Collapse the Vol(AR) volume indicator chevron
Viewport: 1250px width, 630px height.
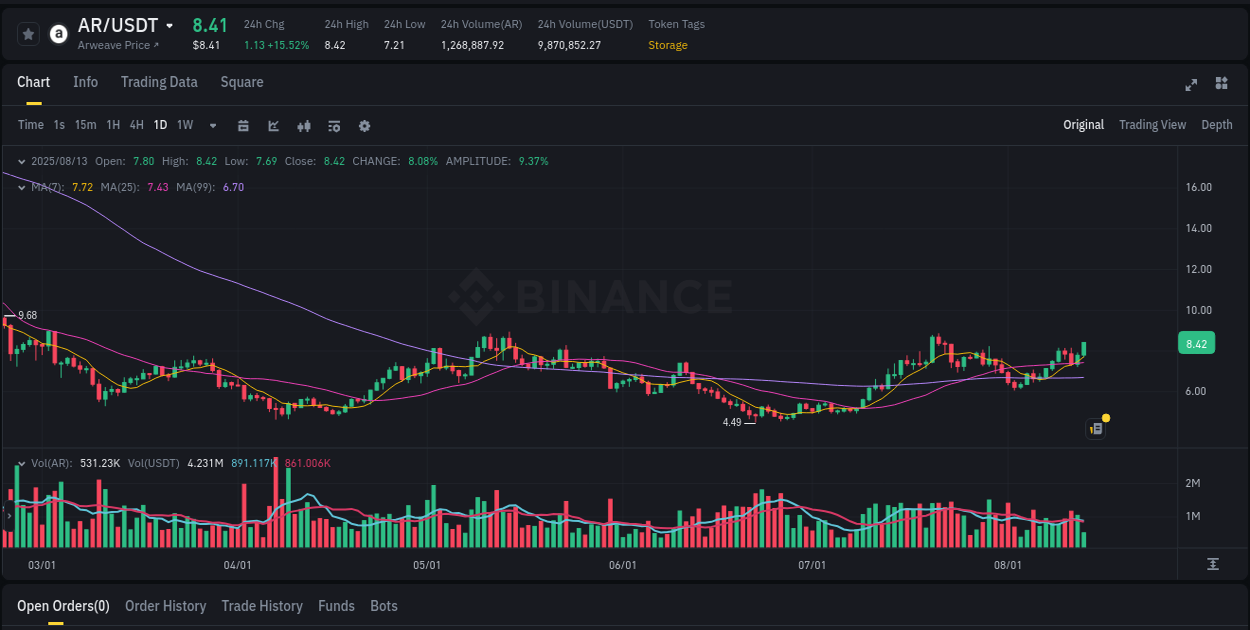pyautogui.click(x=21, y=463)
